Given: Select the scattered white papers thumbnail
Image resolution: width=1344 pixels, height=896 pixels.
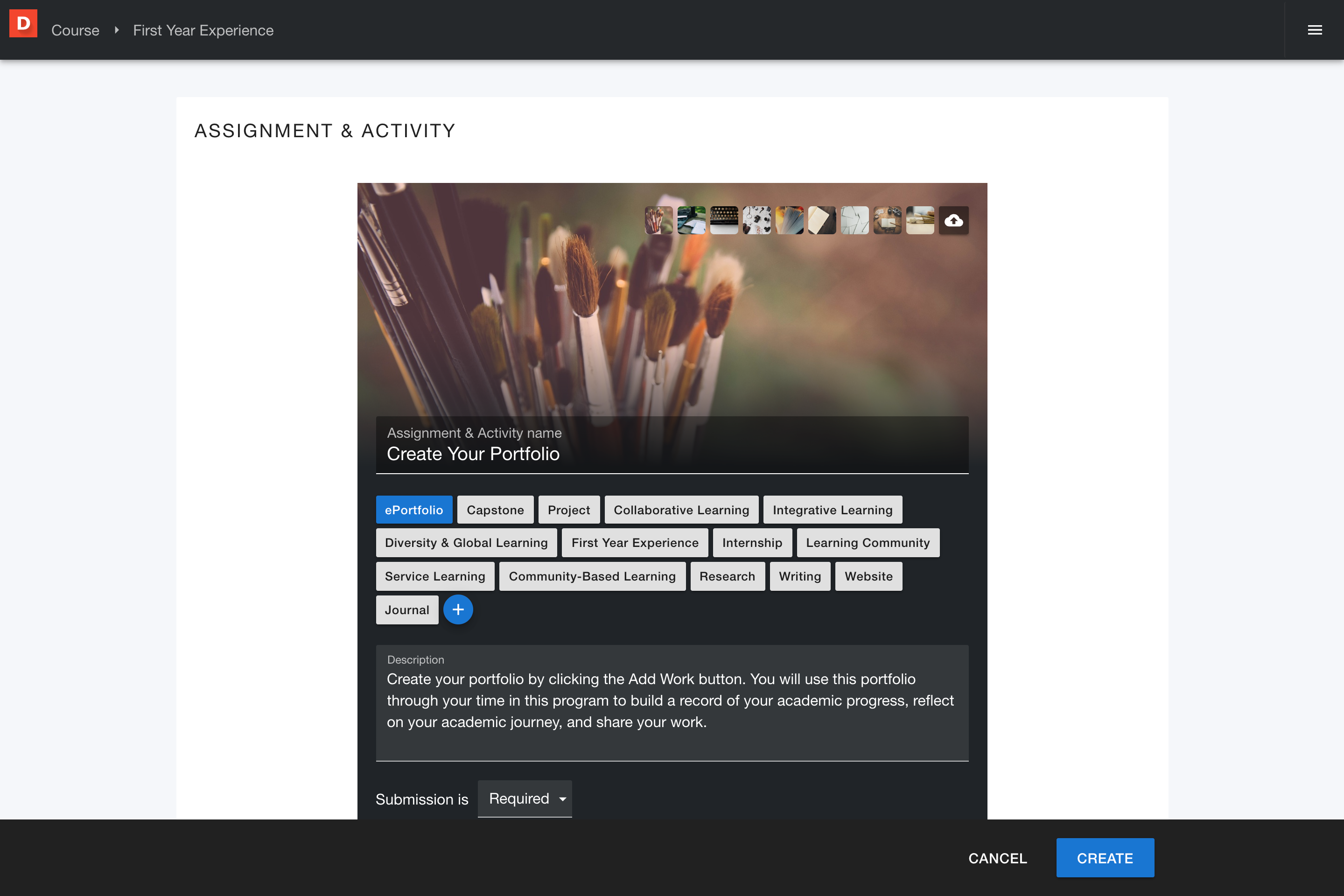Looking at the screenshot, I should (854, 220).
